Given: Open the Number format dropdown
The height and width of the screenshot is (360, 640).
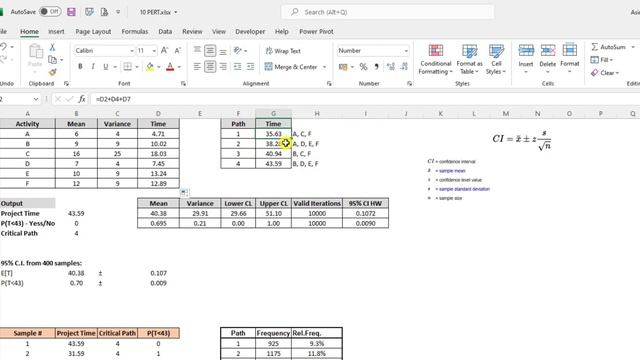Looking at the screenshot, I should coord(406,51).
